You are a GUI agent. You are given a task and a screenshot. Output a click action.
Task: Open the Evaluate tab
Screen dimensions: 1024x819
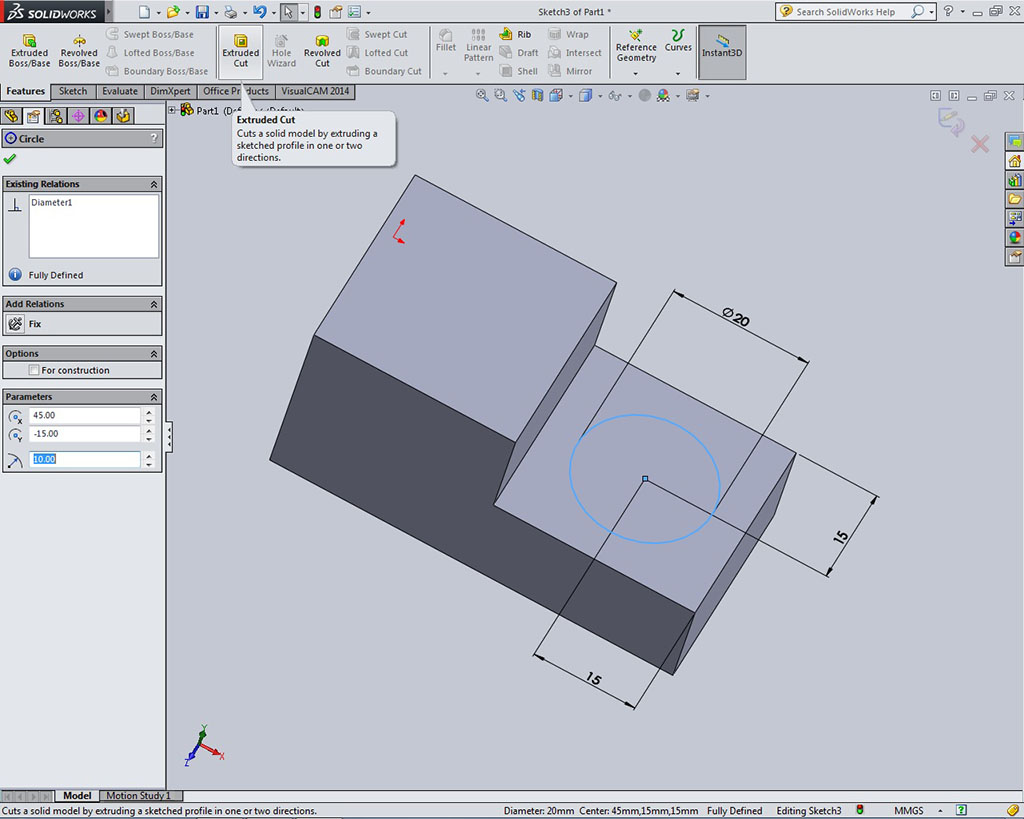[120, 91]
